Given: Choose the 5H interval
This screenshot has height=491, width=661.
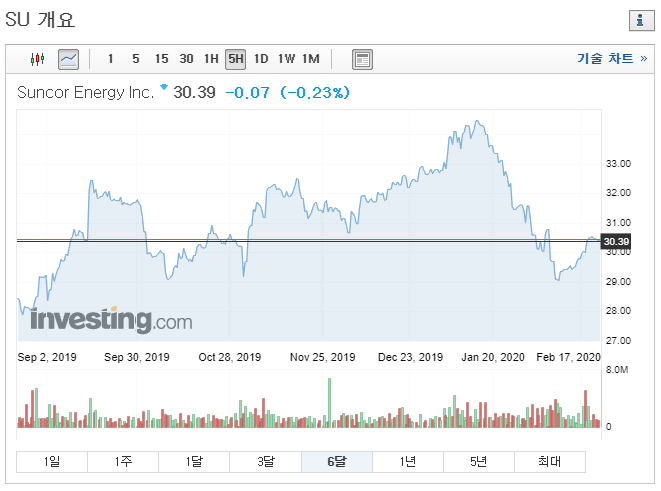Looking at the screenshot, I should pos(236,59).
